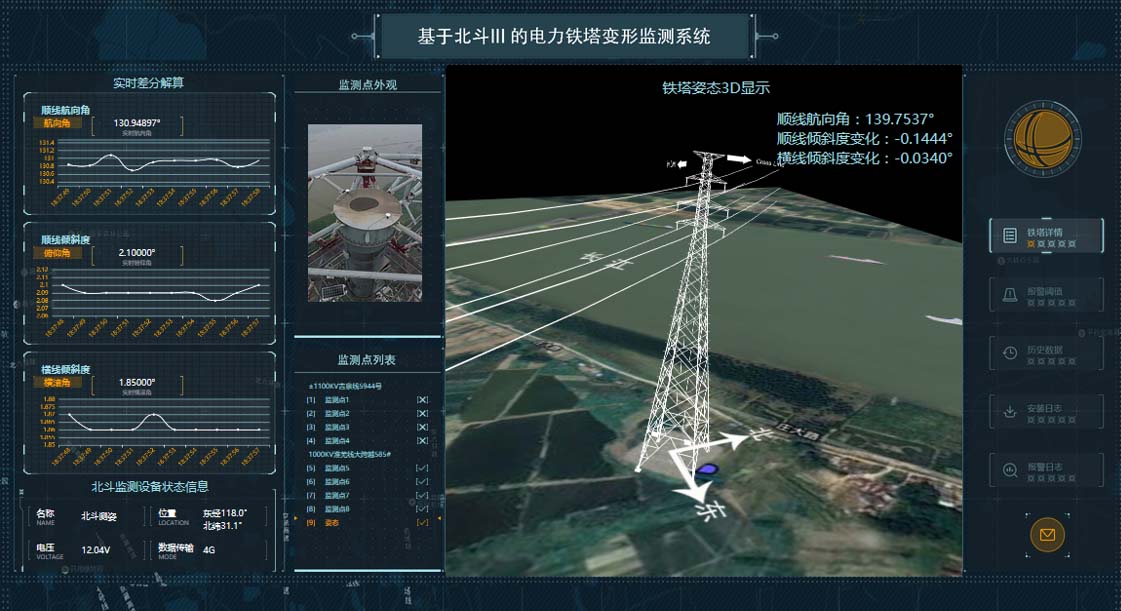This screenshot has width=1121, height=611.
Task: Click the 报警日志 search icon
Action: pyautogui.click(x=1009, y=468)
